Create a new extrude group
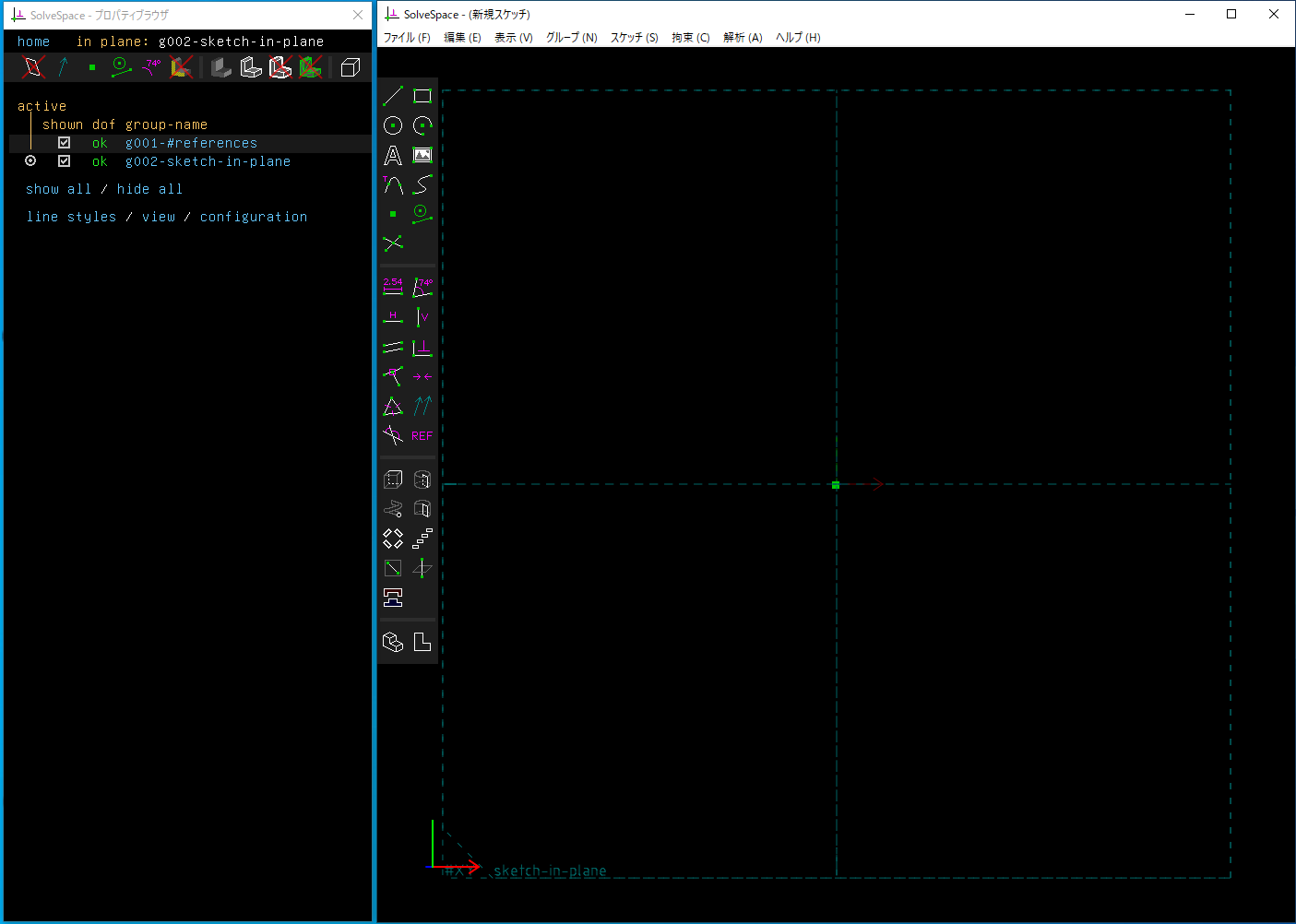 [393, 480]
